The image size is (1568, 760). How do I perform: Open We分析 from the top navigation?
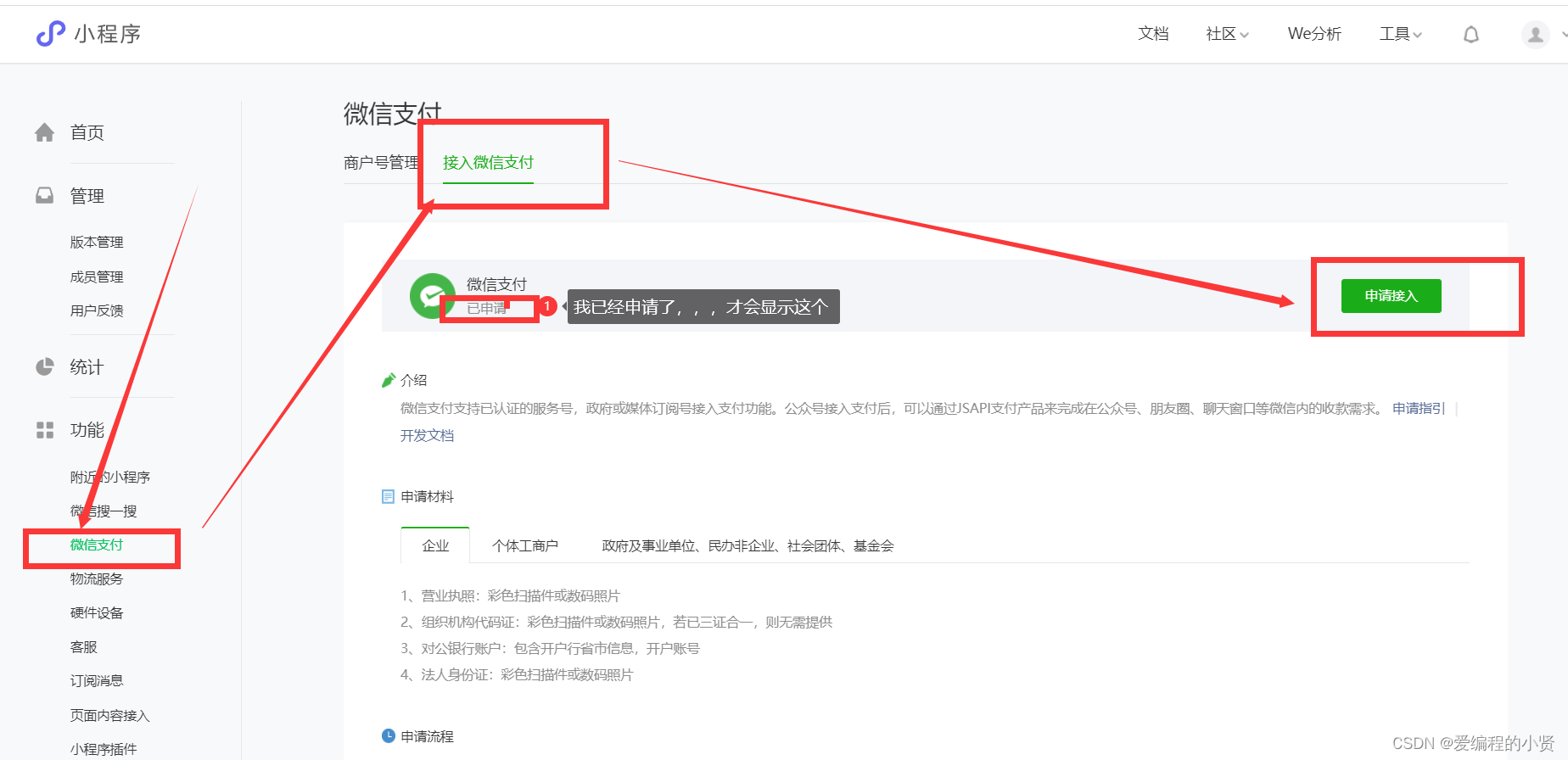pyautogui.click(x=1314, y=34)
